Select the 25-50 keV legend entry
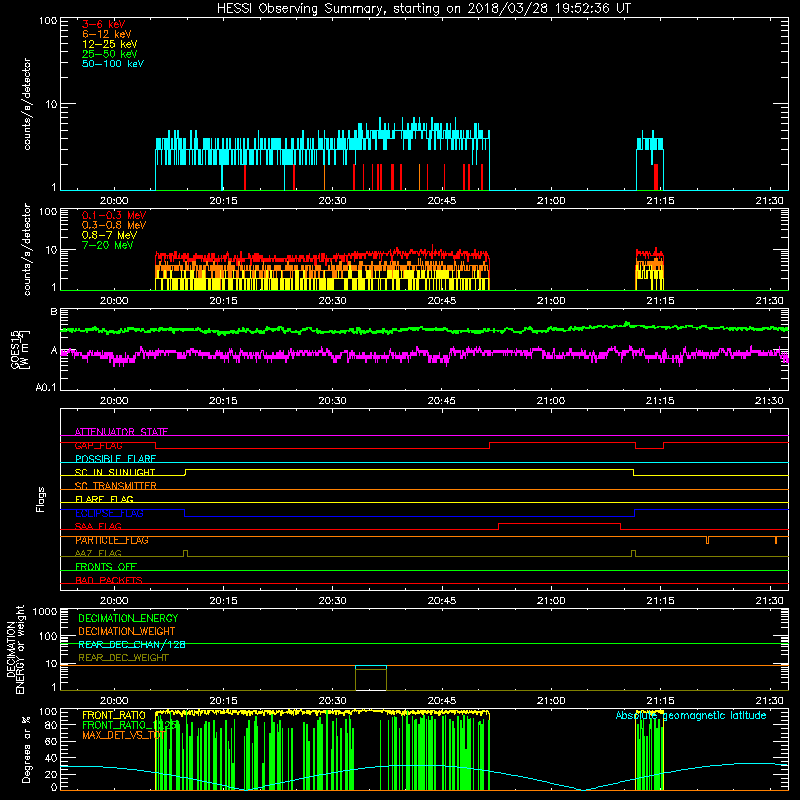 pyautogui.click(x=109, y=54)
